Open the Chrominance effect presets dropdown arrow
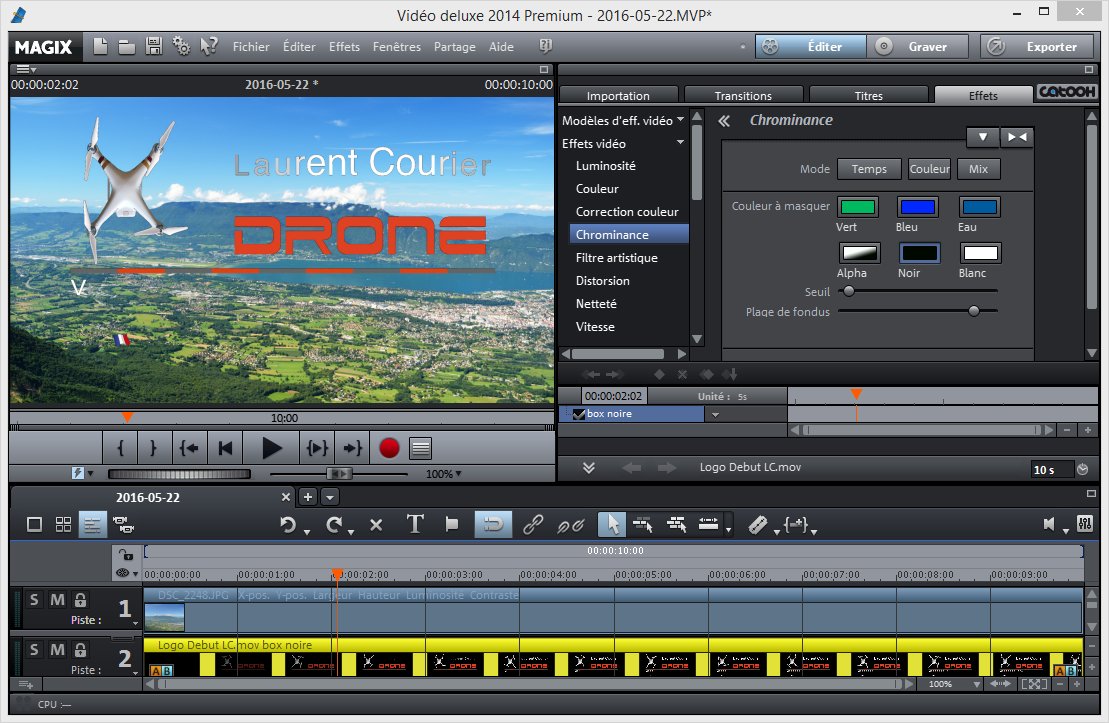This screenshot has height=723, width=1109. tap(982, 137)
